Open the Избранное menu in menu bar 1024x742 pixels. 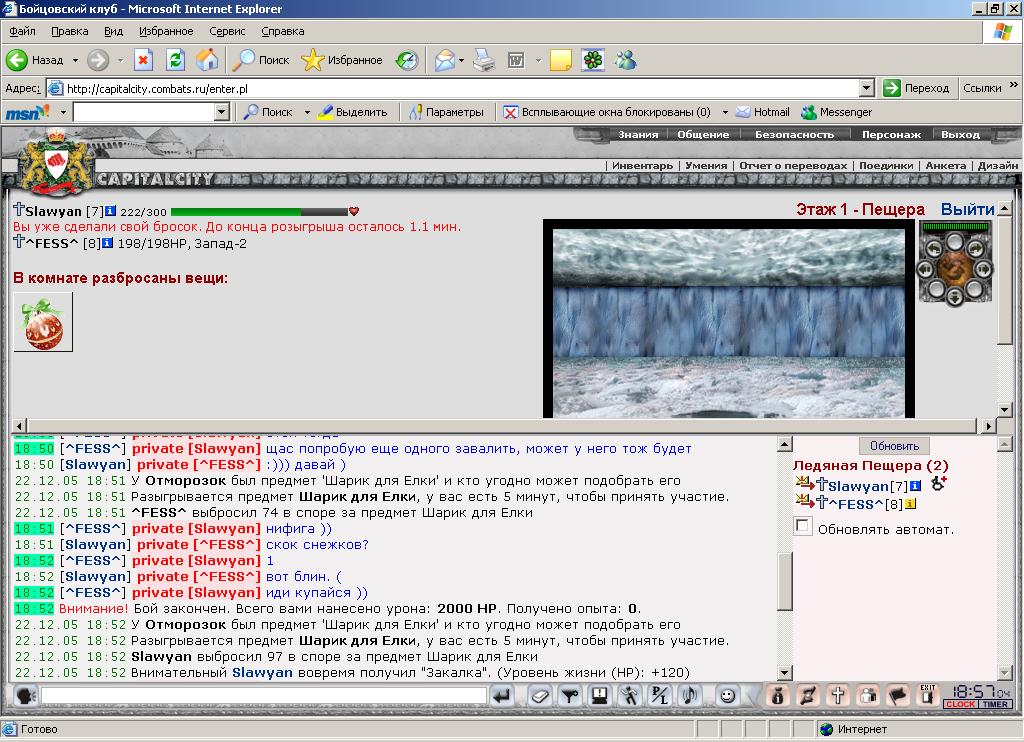pyautogui.click(x=166, y=31)
